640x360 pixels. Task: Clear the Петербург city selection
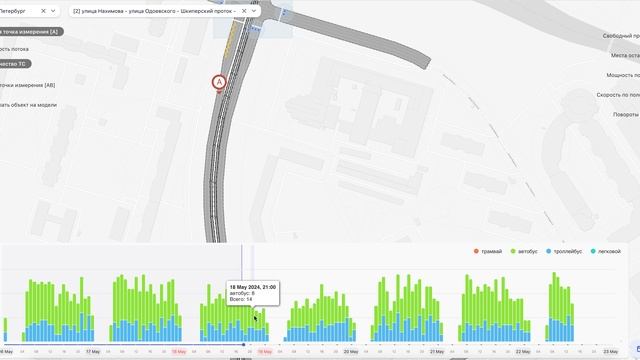pos(43,11)
